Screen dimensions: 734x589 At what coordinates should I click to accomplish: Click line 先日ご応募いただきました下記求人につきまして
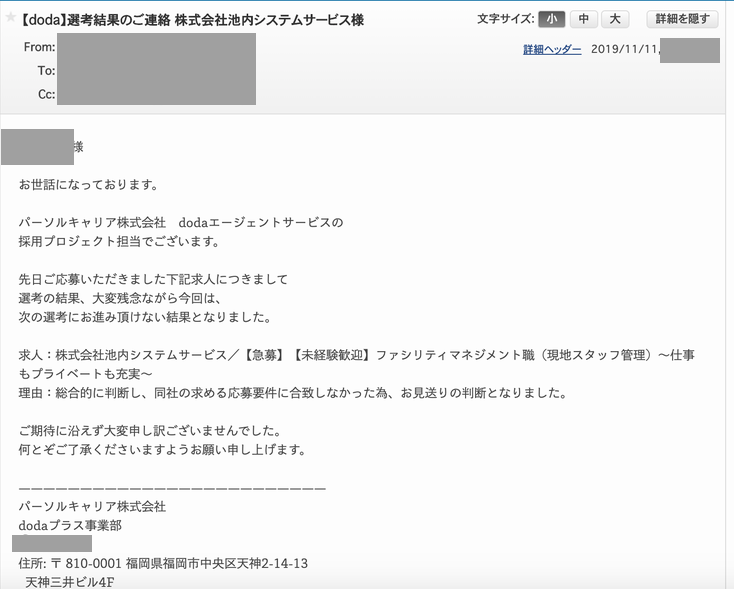pyautogui.click(x=154, y=280)
